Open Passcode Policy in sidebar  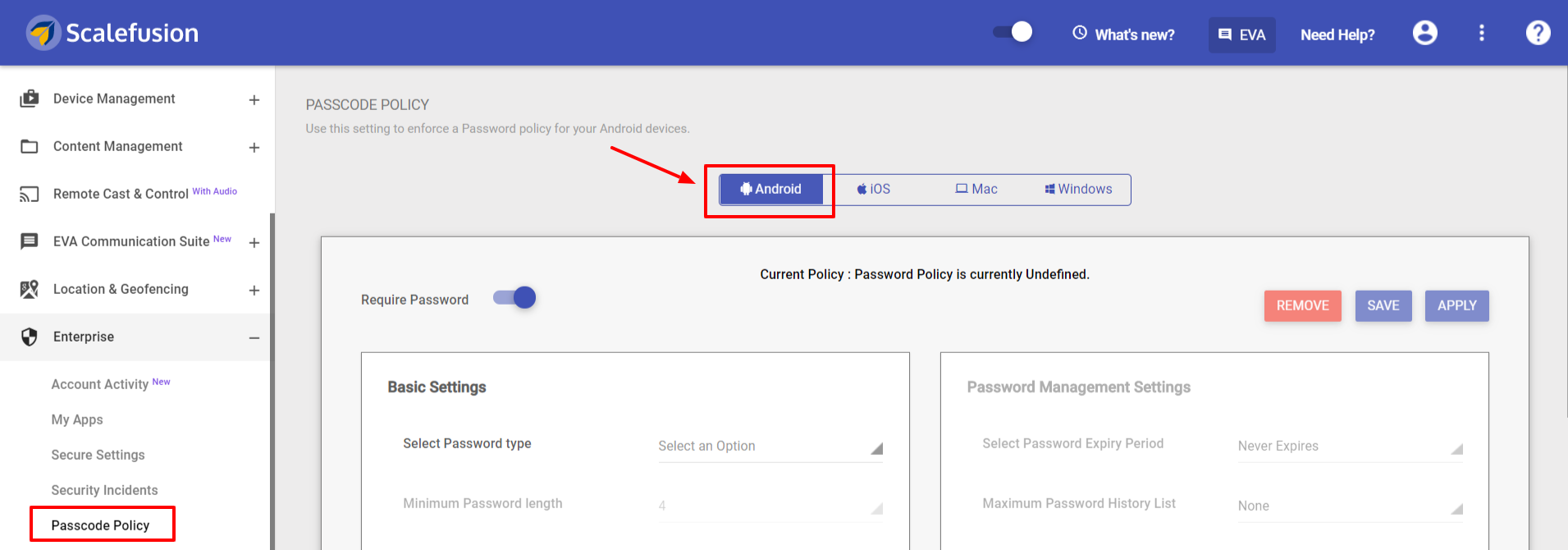pyautogui.click(x=100, y=525)
